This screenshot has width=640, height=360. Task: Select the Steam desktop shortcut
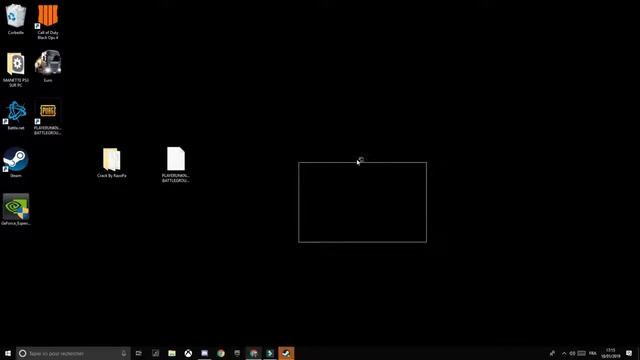(x=16, y=162)
